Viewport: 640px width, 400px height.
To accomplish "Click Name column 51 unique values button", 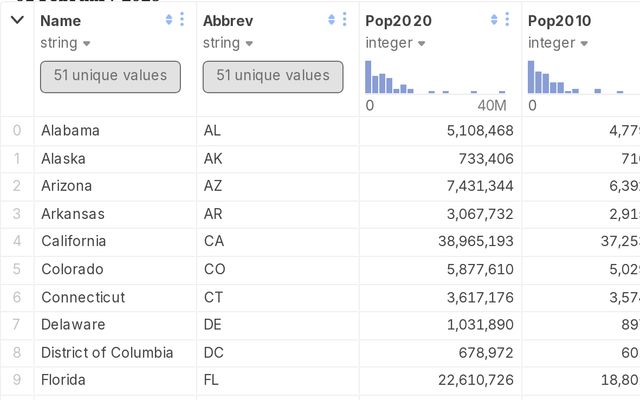I will pos(110,76).
